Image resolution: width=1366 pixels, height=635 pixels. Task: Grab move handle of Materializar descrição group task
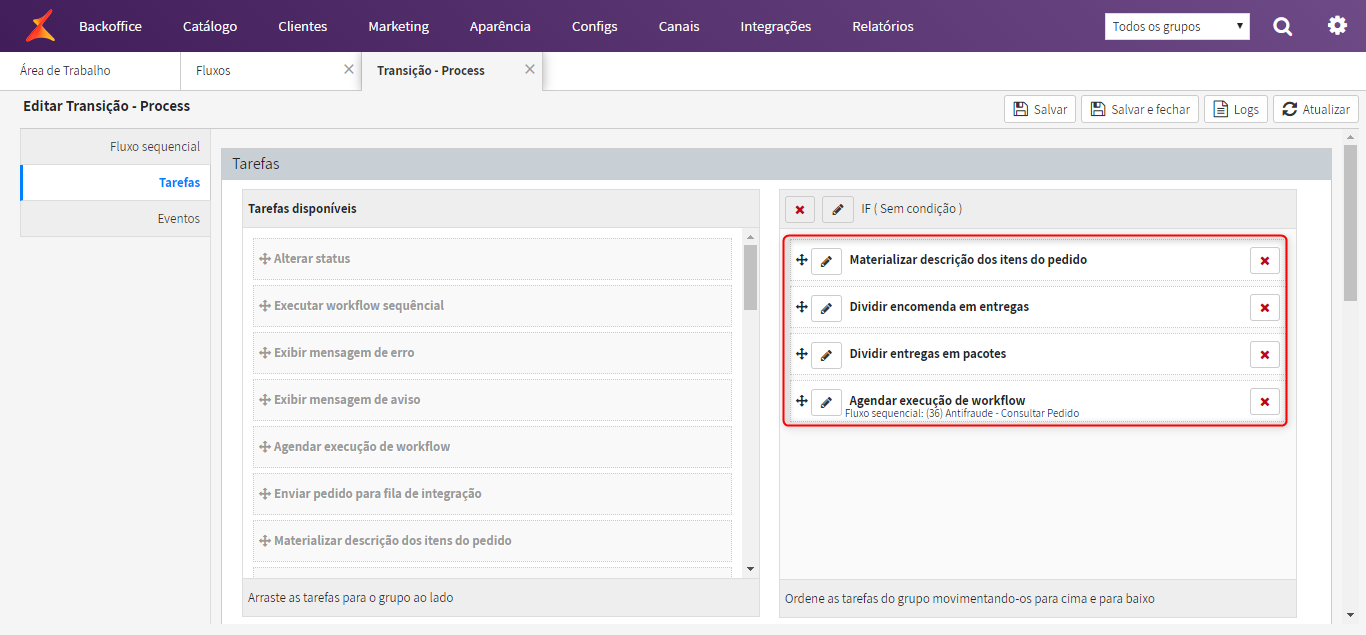click(x=801, y=260)
